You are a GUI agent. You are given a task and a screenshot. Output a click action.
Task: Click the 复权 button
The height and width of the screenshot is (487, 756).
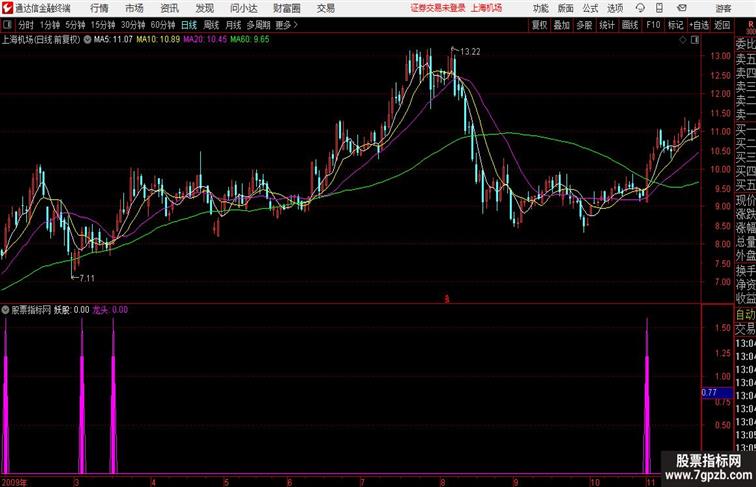[539, 25]
